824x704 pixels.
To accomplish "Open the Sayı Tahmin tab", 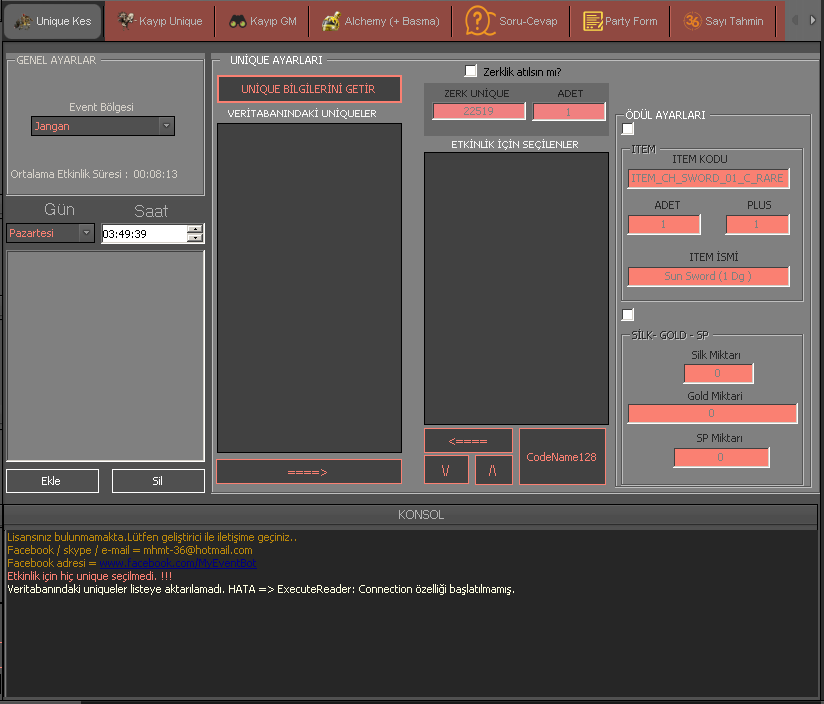I will coord(723,21).
